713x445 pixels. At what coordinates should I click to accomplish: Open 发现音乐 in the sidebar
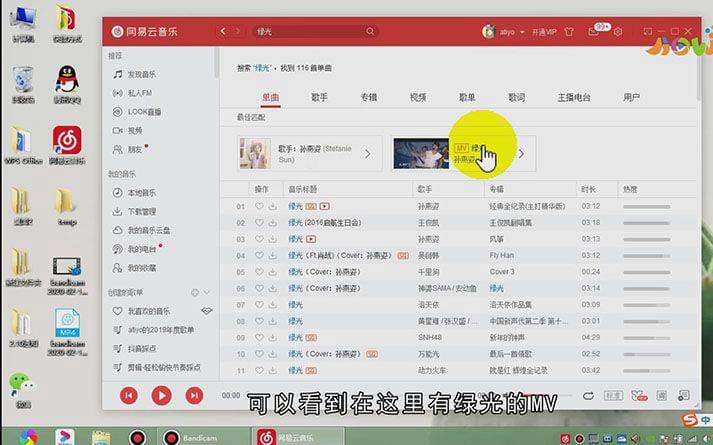click(135, 74)
